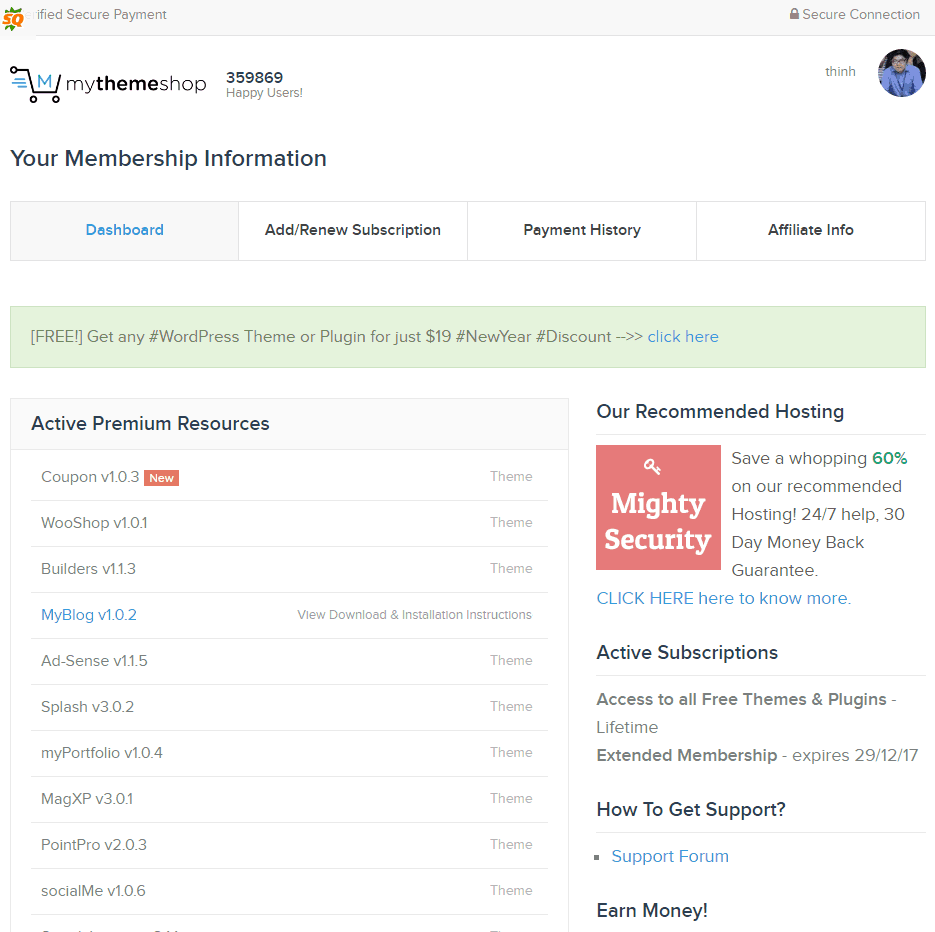Select myPortfolio v1.0.4 resource
This screenshot has height=932, width=935.
(x=101, y=753)
